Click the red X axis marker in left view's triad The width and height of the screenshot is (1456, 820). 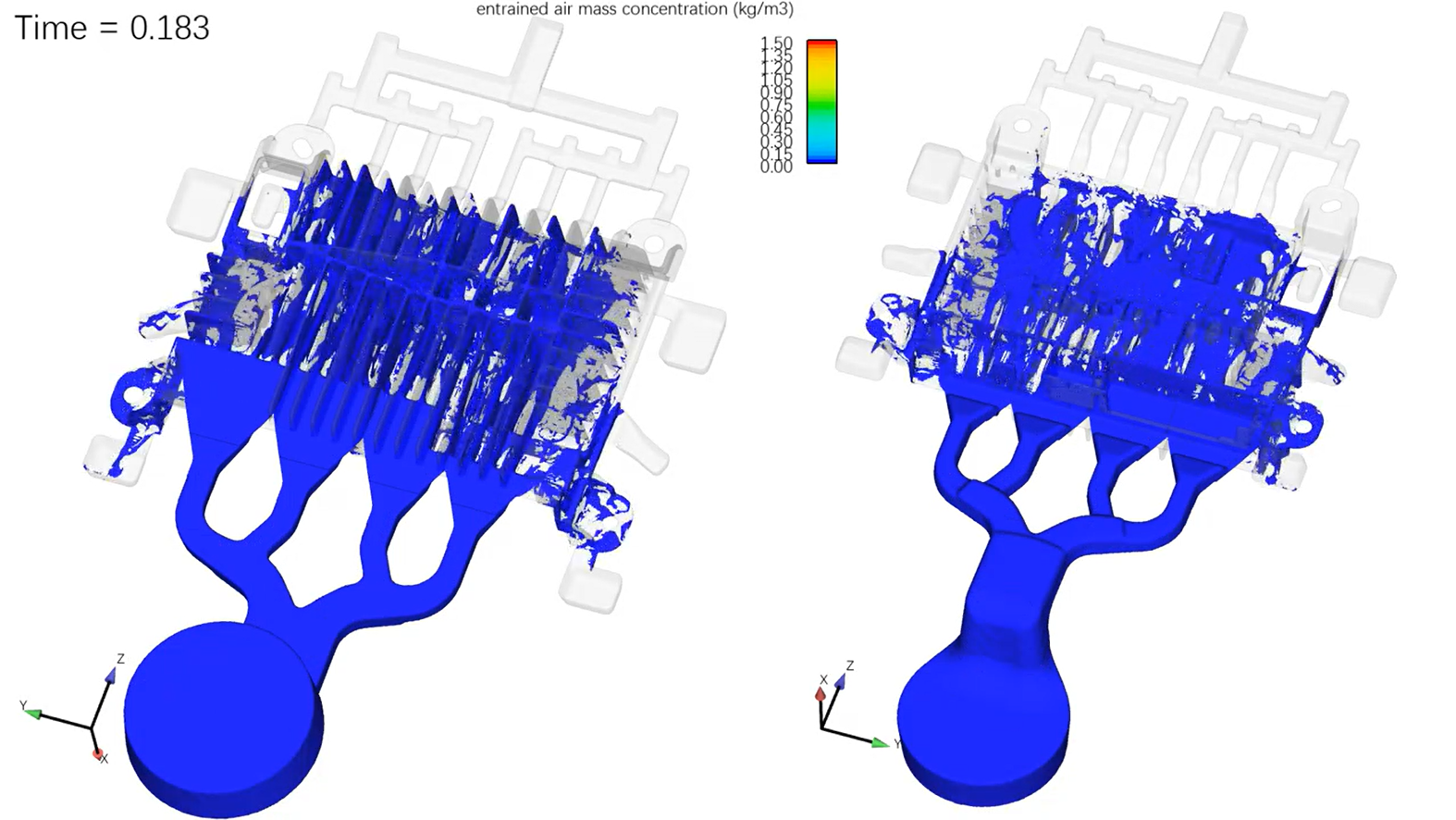[97, 754]
